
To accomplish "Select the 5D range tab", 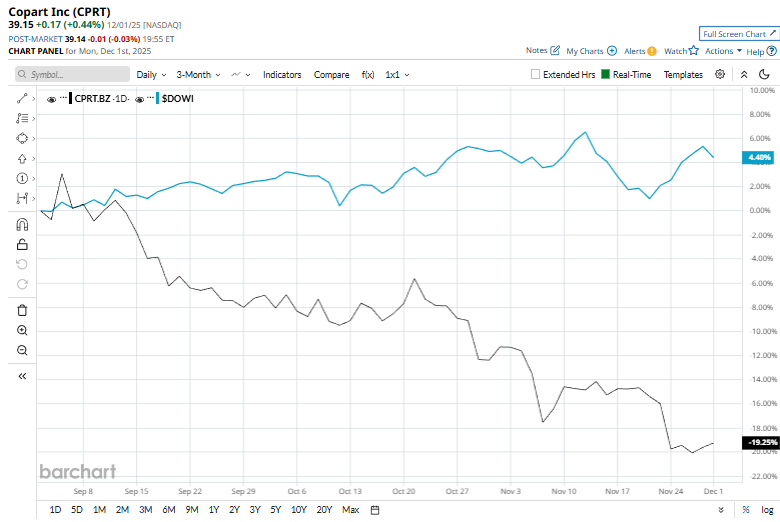I will [x=77, y=510].
